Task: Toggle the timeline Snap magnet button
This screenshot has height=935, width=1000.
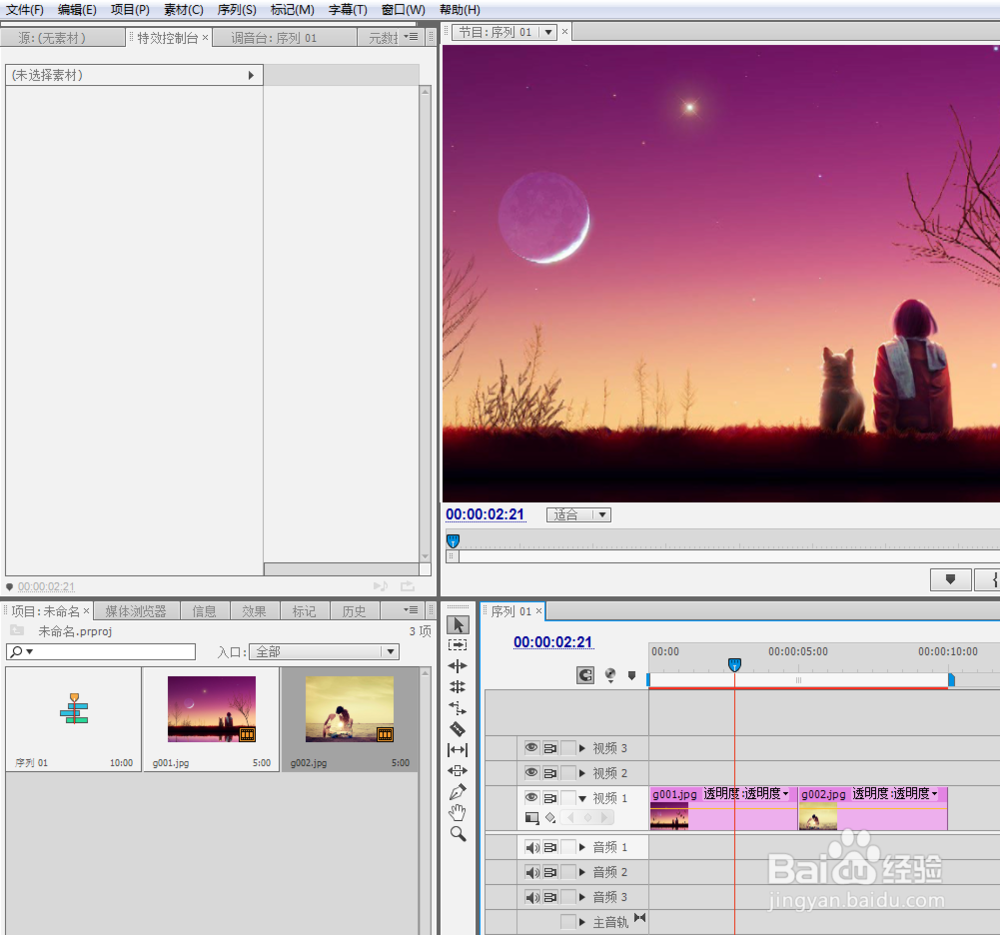Action: pyautogui.click(x=585, y=675)
